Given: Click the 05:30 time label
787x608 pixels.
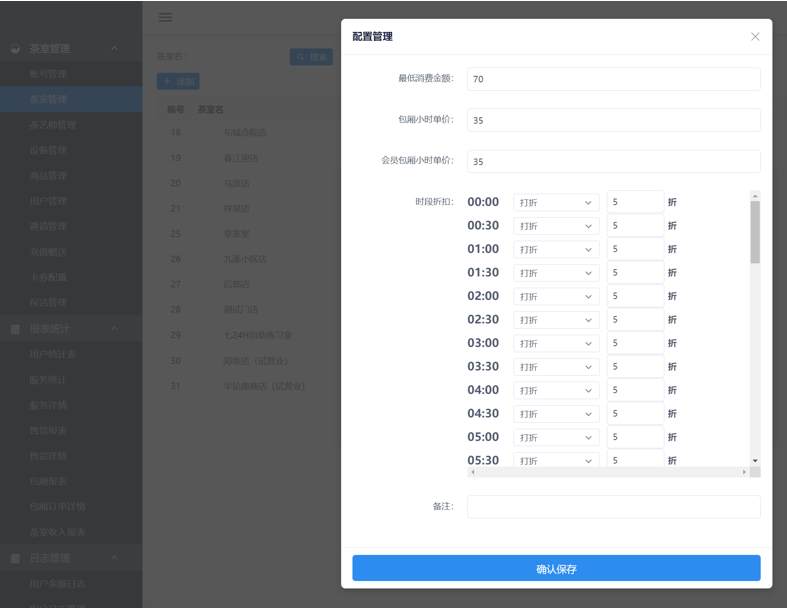Looking at the screenshot, I should point(483,460).
